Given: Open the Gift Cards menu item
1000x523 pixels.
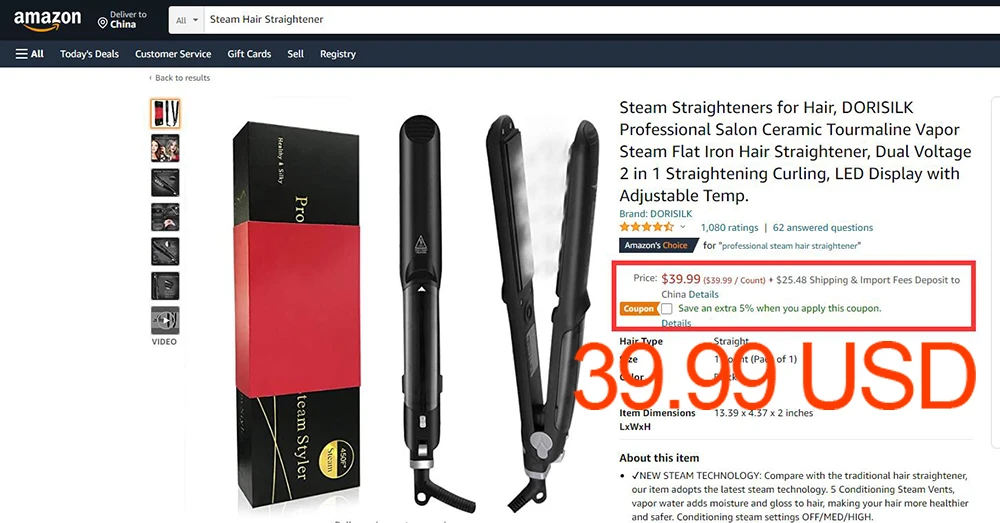Looking at the screenshot, I should [249, 54].
